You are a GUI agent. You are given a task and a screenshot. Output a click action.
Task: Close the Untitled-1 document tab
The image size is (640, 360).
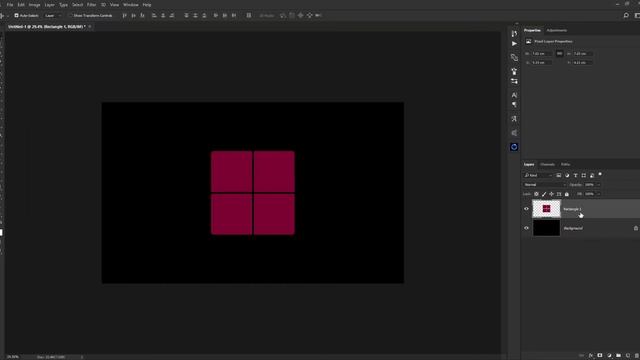pos(90,27)
